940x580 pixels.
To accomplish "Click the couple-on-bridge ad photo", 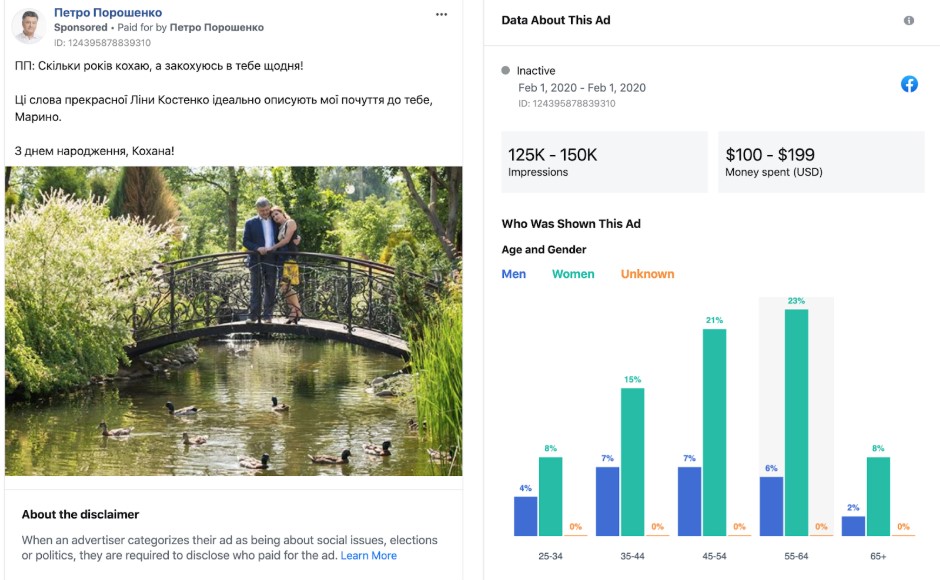I will (233, 320).
